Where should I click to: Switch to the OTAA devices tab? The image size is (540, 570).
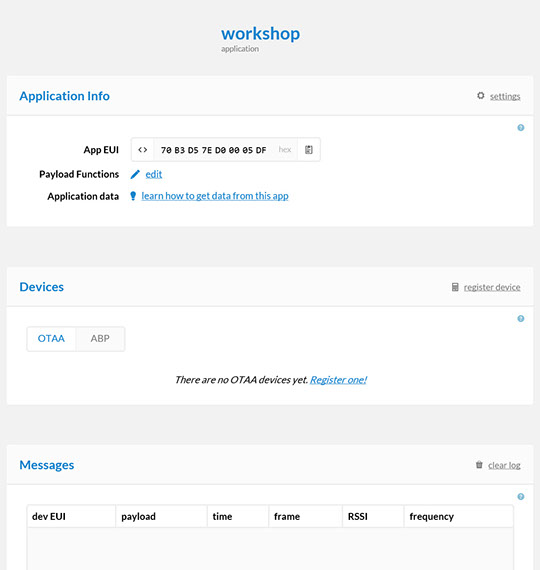(x=51, y=339)
